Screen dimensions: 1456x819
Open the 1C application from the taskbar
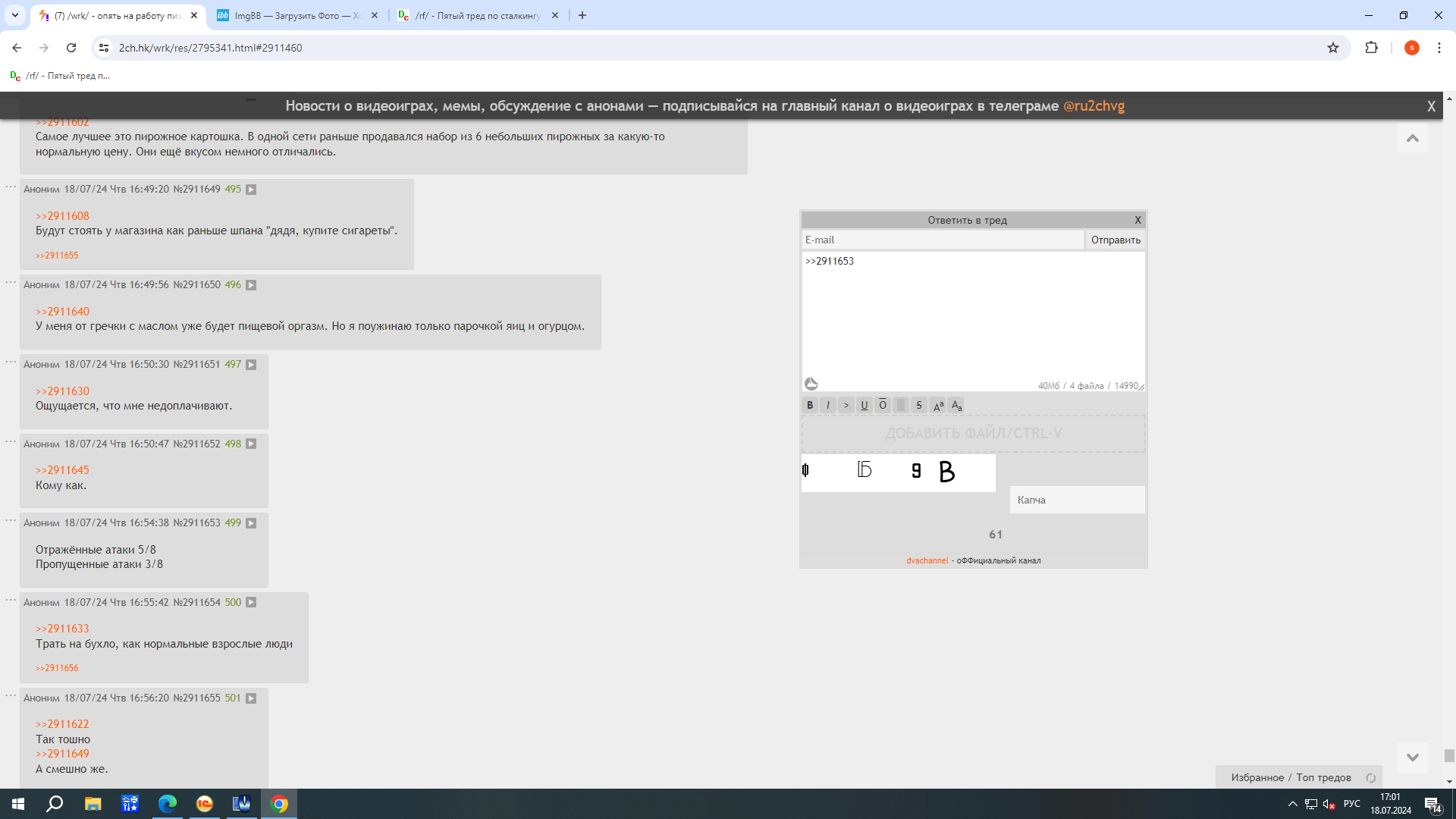205,804
